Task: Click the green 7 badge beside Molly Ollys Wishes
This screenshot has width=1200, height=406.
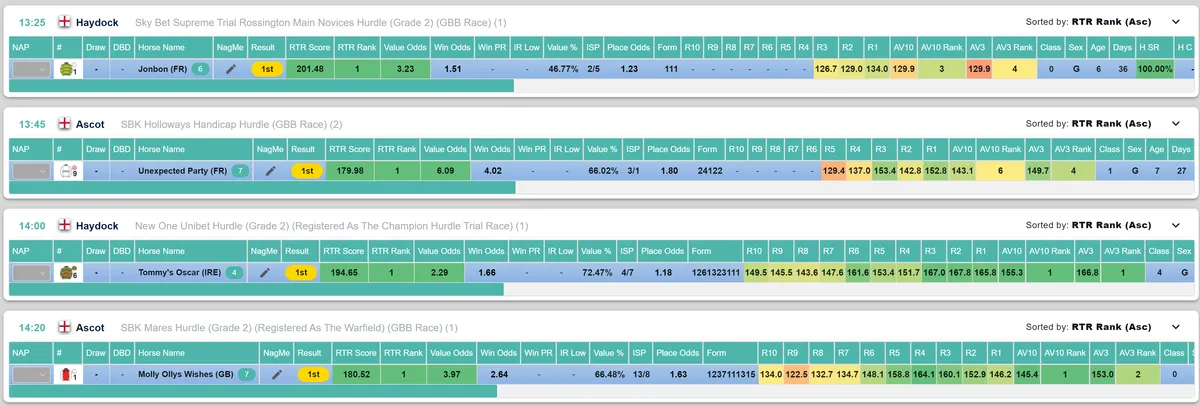Action: [246, 374]
